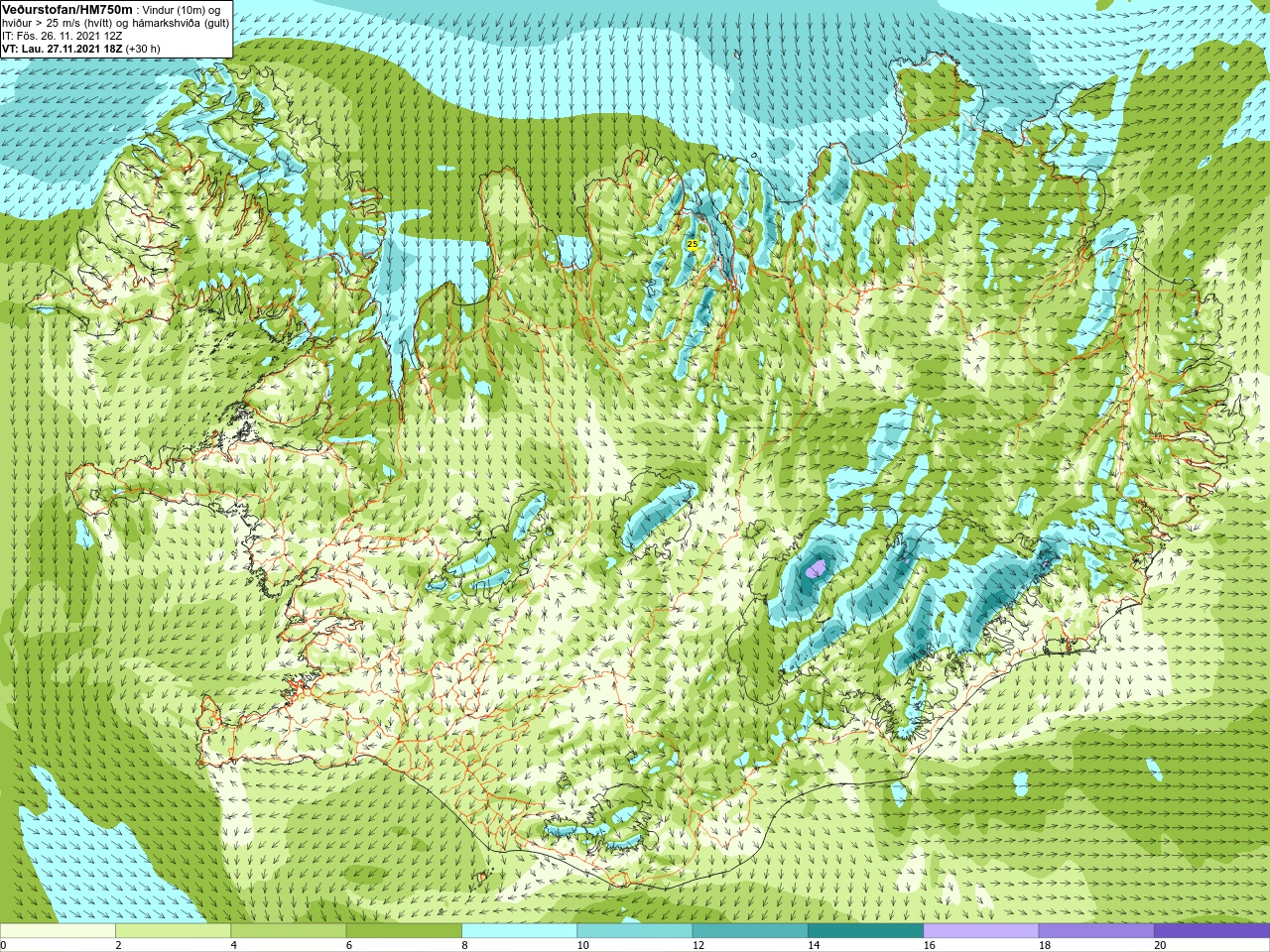Screen dimensions: 1270x952
Task: Click the '2' legend scale label
Action: tap(118, 945)
